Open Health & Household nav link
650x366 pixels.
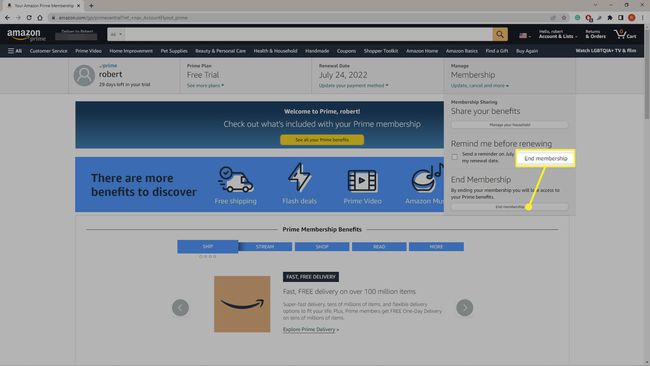pos(275,51)
